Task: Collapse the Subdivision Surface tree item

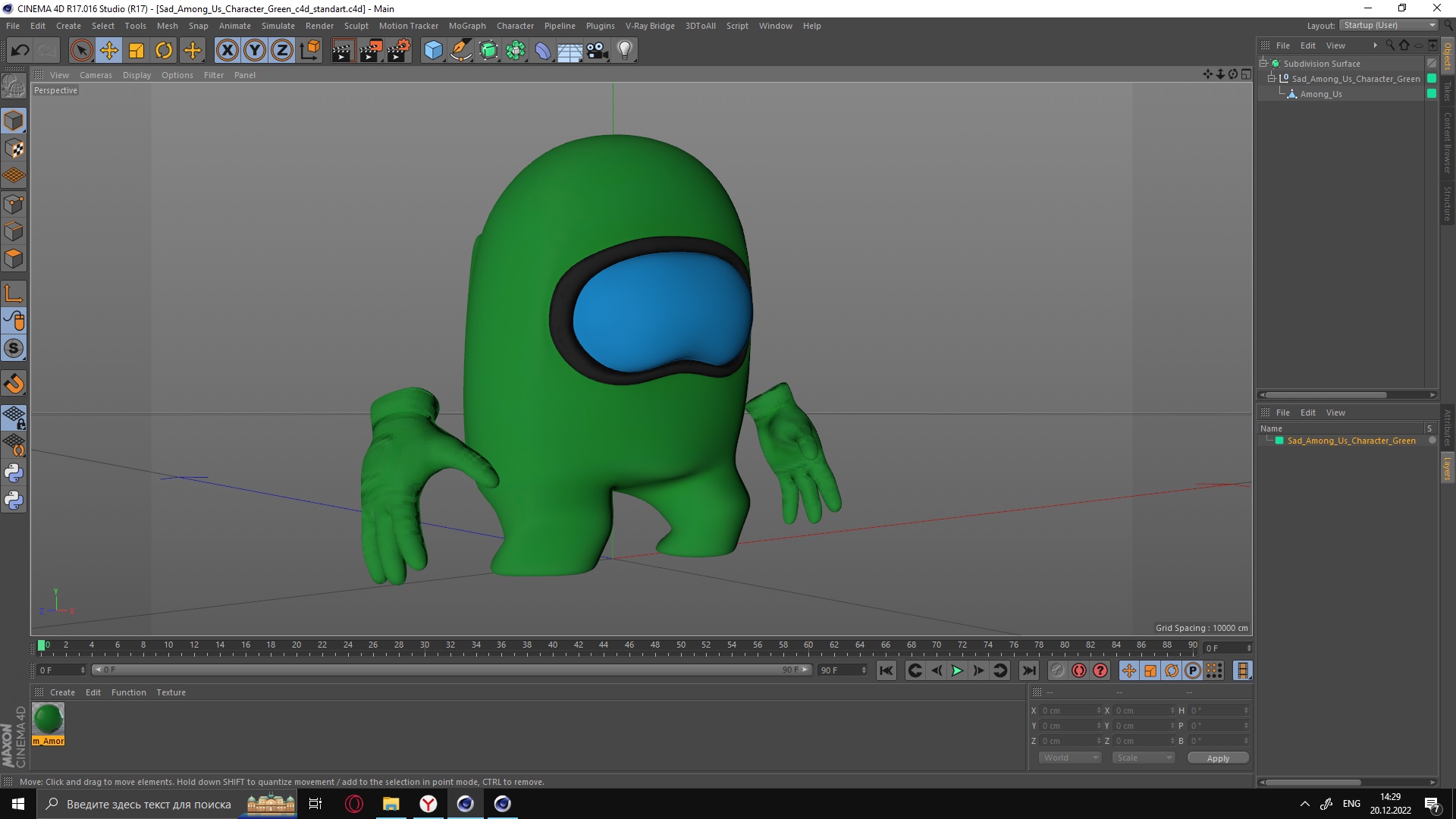Action: 1263,63
